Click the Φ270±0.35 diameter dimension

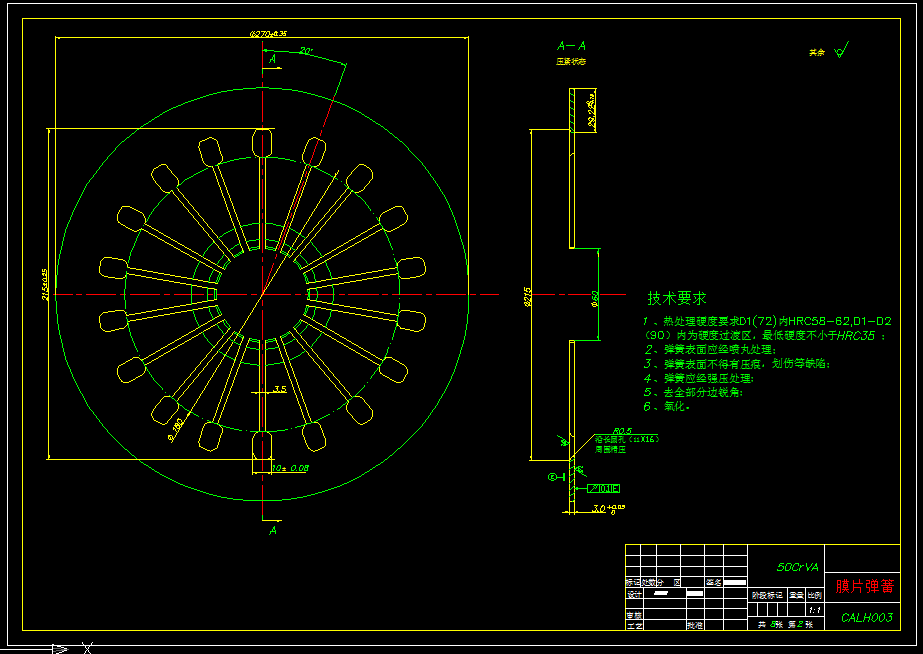268,34
